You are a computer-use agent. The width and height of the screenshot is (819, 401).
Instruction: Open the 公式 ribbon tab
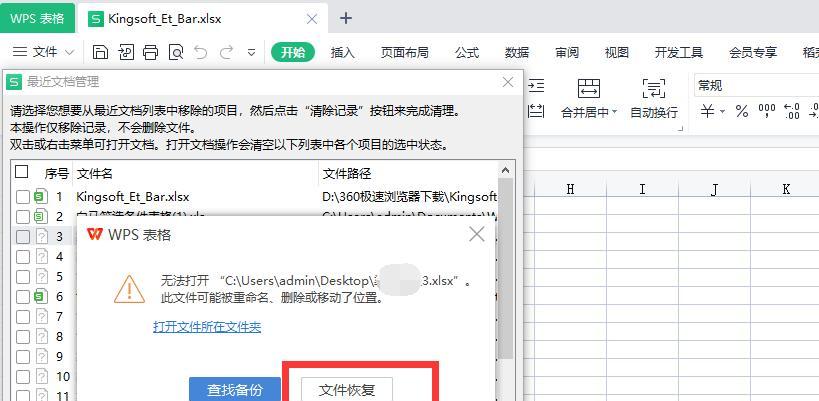pyautogui.click(x=467, y=52)
